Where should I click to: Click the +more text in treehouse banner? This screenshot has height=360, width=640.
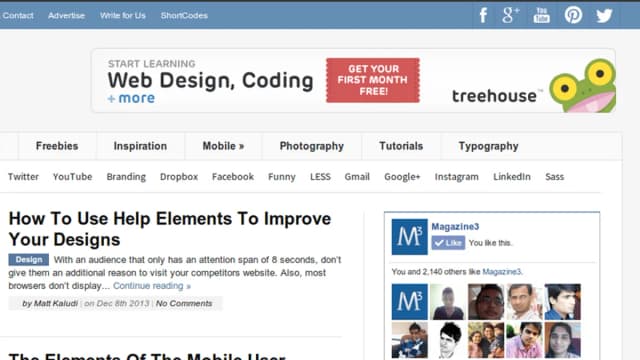pyautogui.click(x=131, y=98)
